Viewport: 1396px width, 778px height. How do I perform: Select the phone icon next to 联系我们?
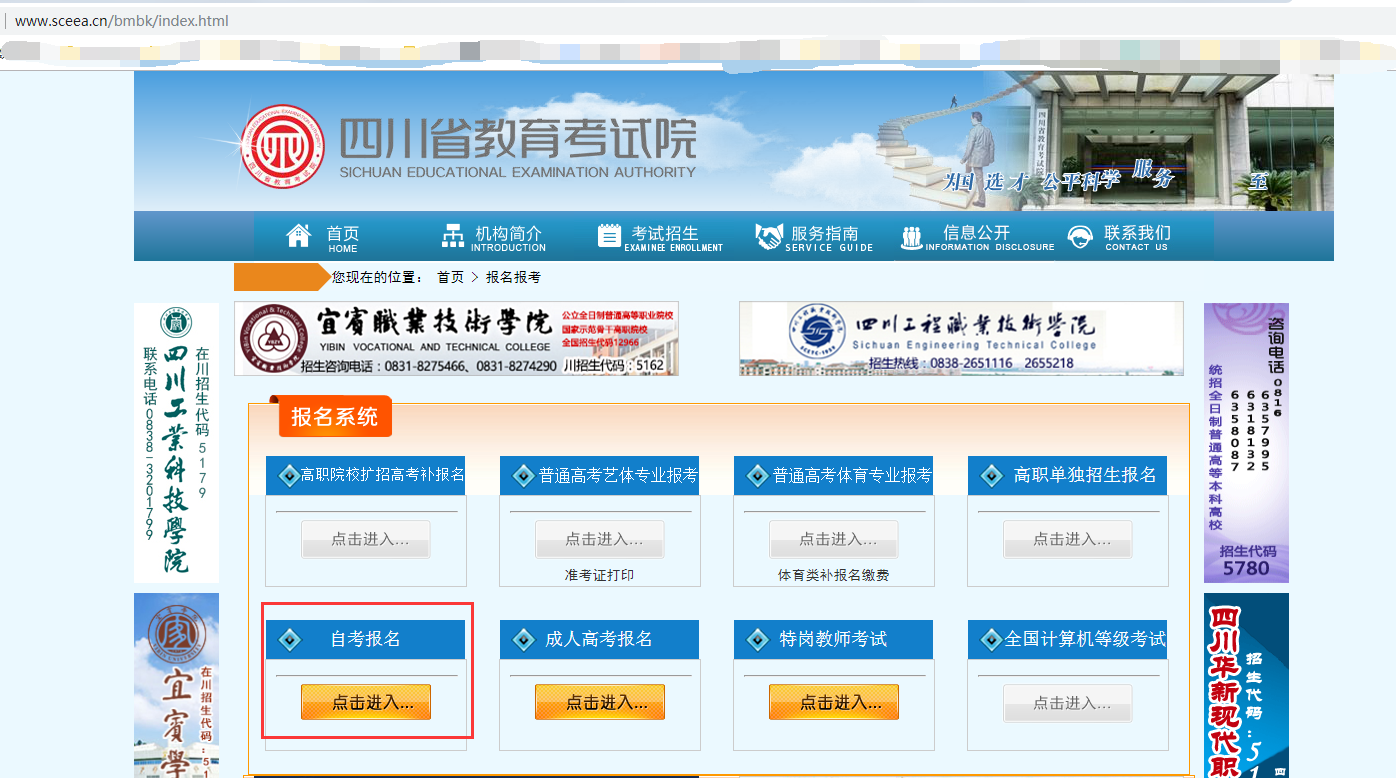pos(1079,235)
